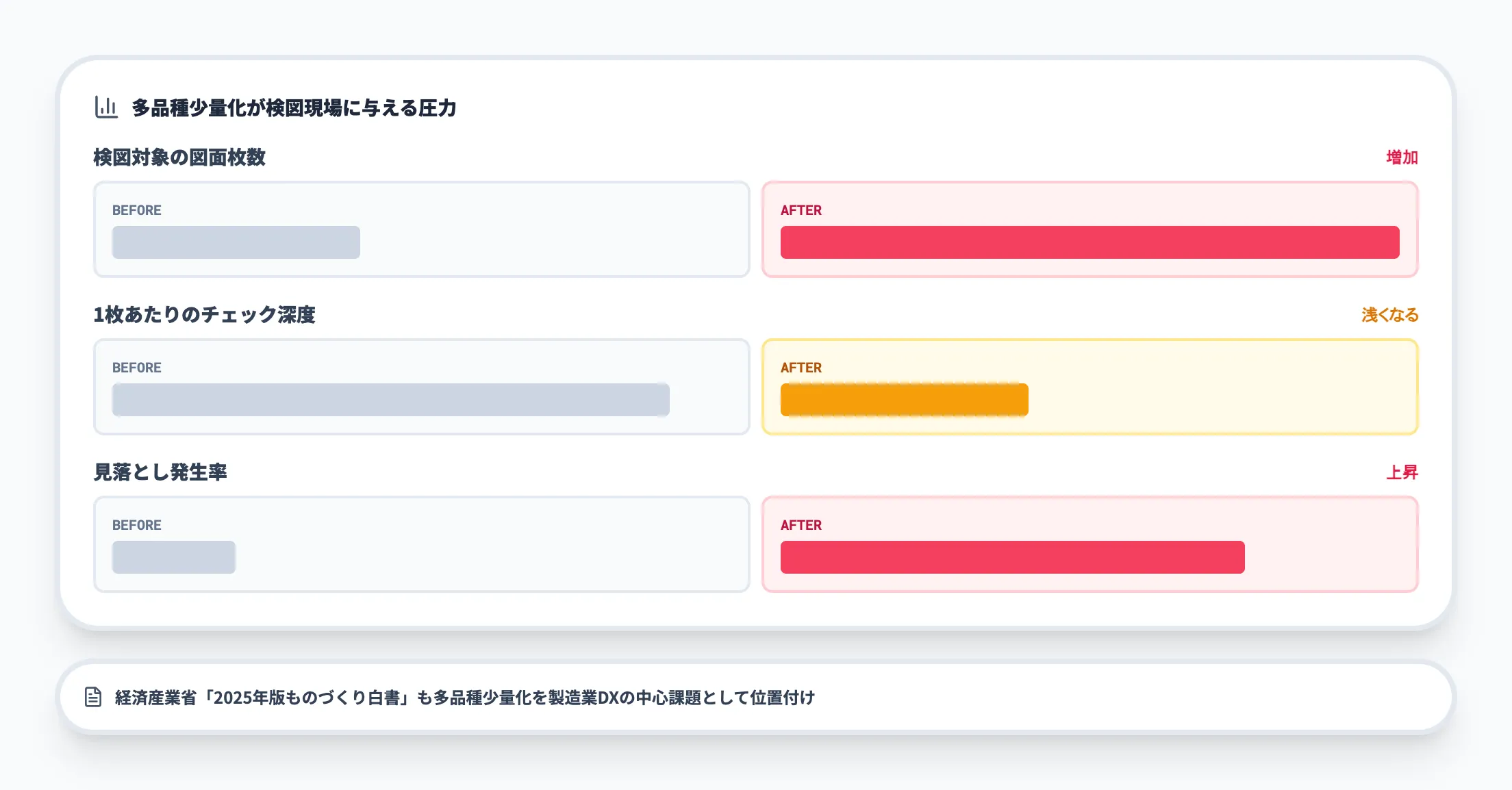Click the AFTER label in the 見落とし発生率 row

click(801, 525)
